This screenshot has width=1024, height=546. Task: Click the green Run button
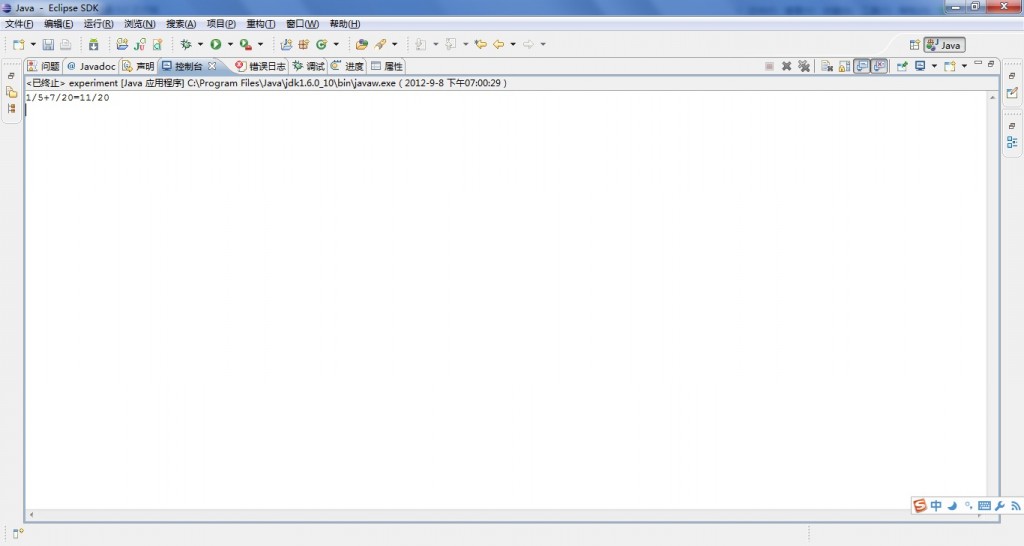coord(216,44)
